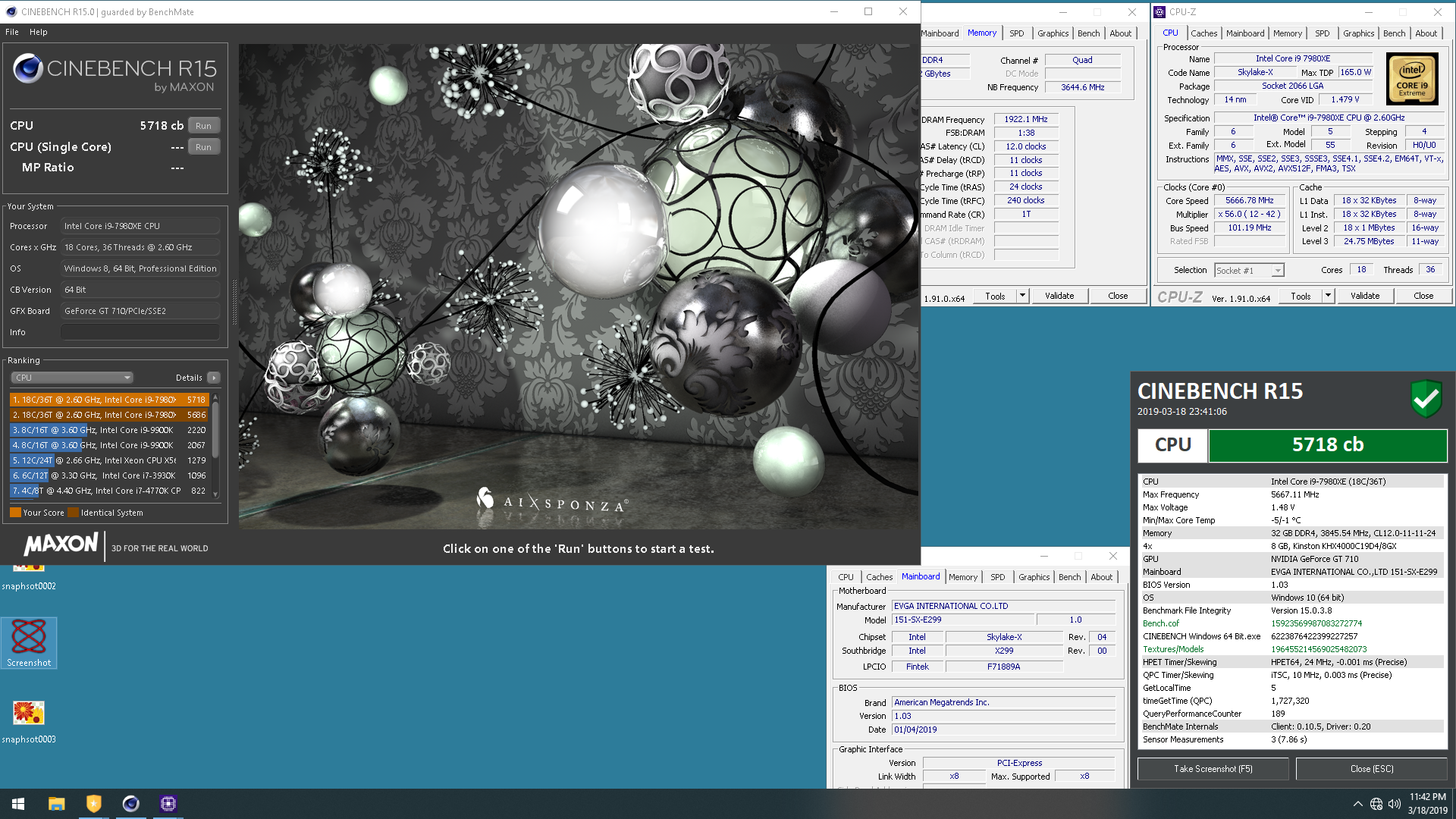Open File Explorer from the taskbar
The height and width of the screenshot is (819, 1456).
coord(56,804)
